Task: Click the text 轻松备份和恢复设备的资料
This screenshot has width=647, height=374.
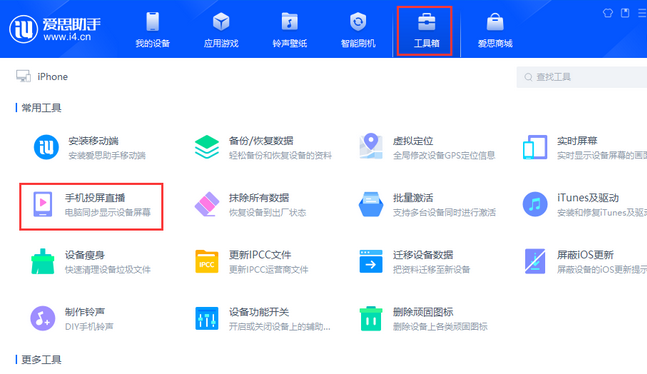Action: tap(280, 155)
